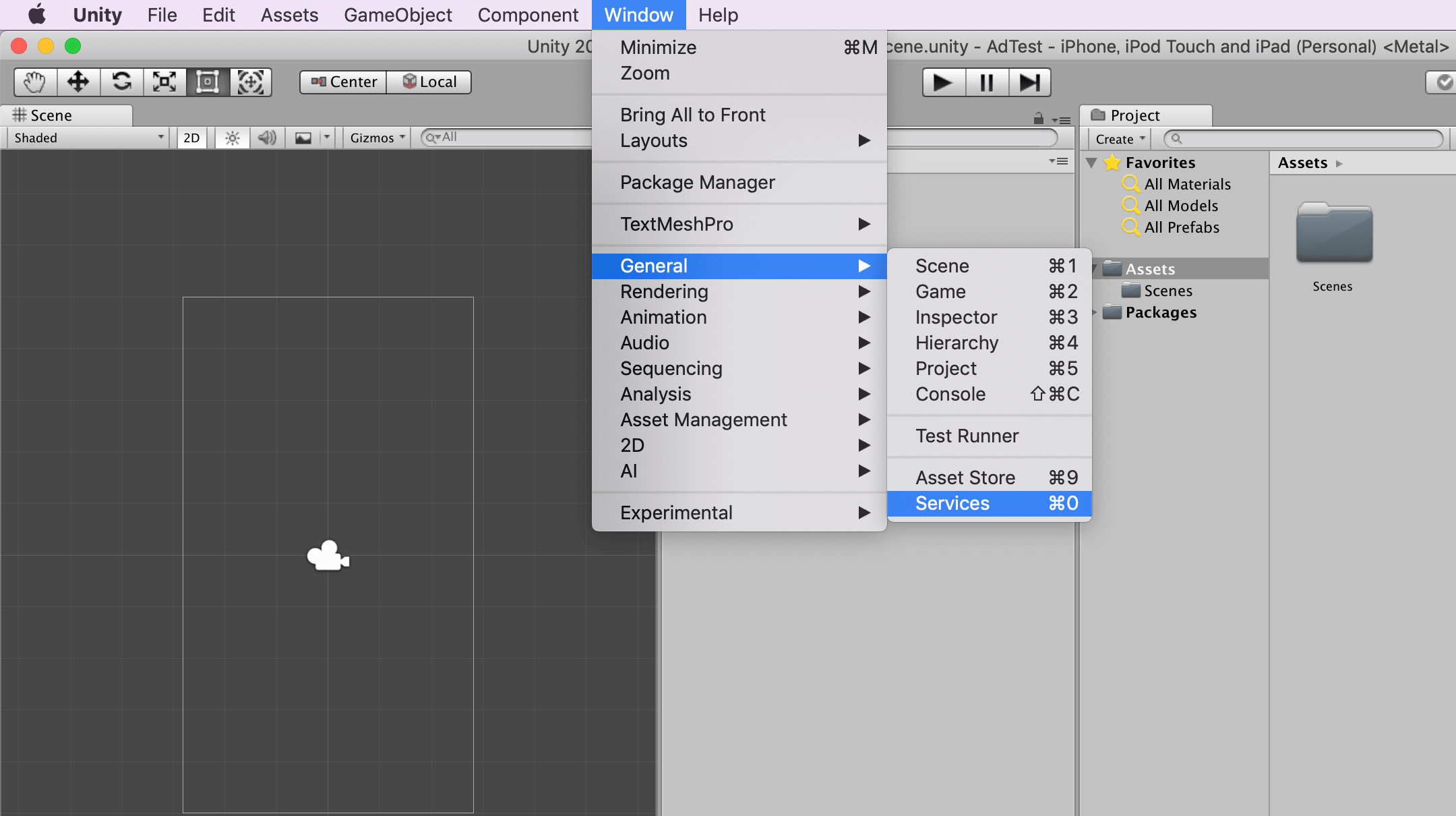1456x816 pixels.
Task: Click the panel lock icon
Action: pyautogui.click(x=1039, y=119)
